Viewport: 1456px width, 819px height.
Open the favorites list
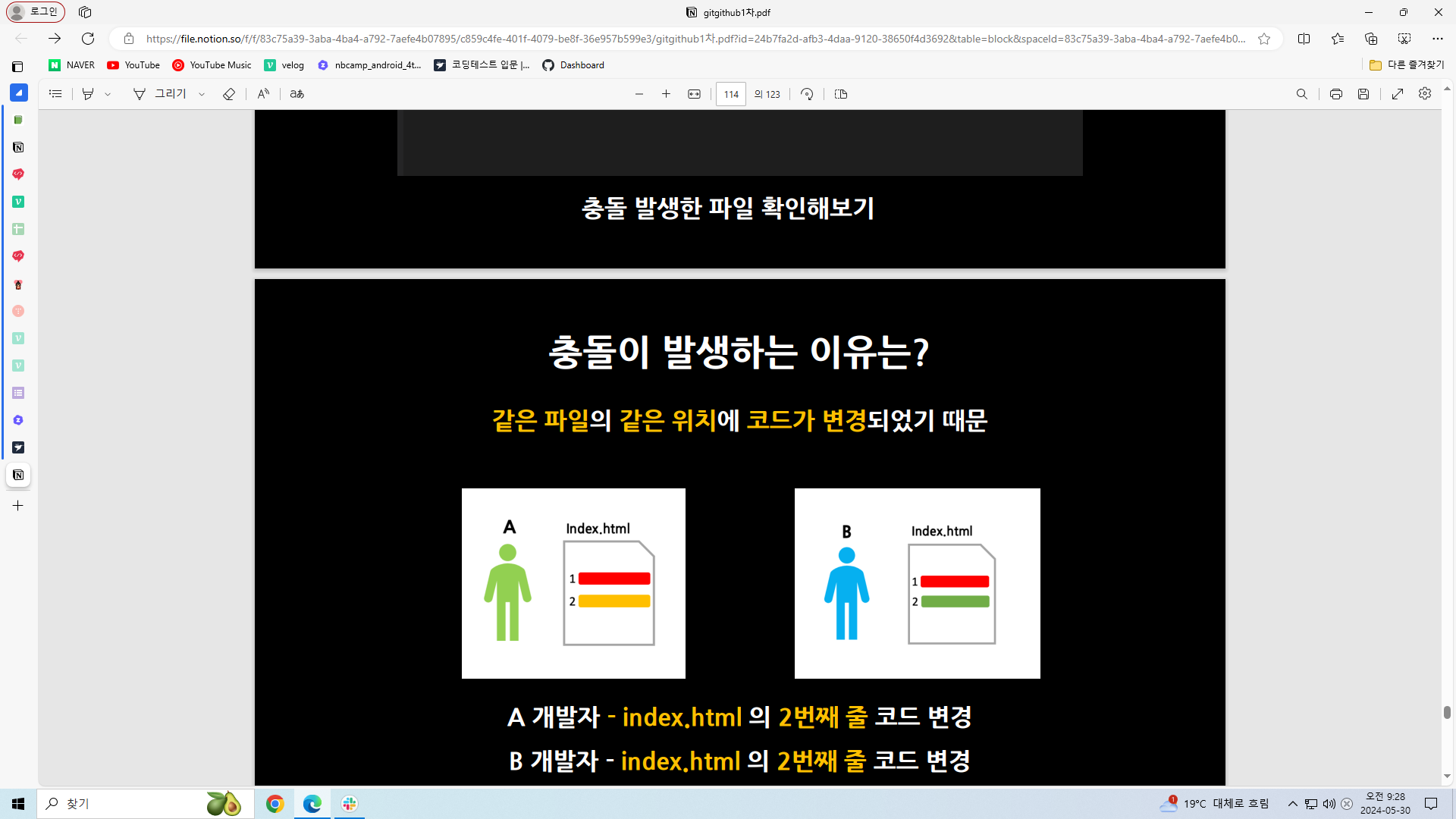coord(1338,39)
